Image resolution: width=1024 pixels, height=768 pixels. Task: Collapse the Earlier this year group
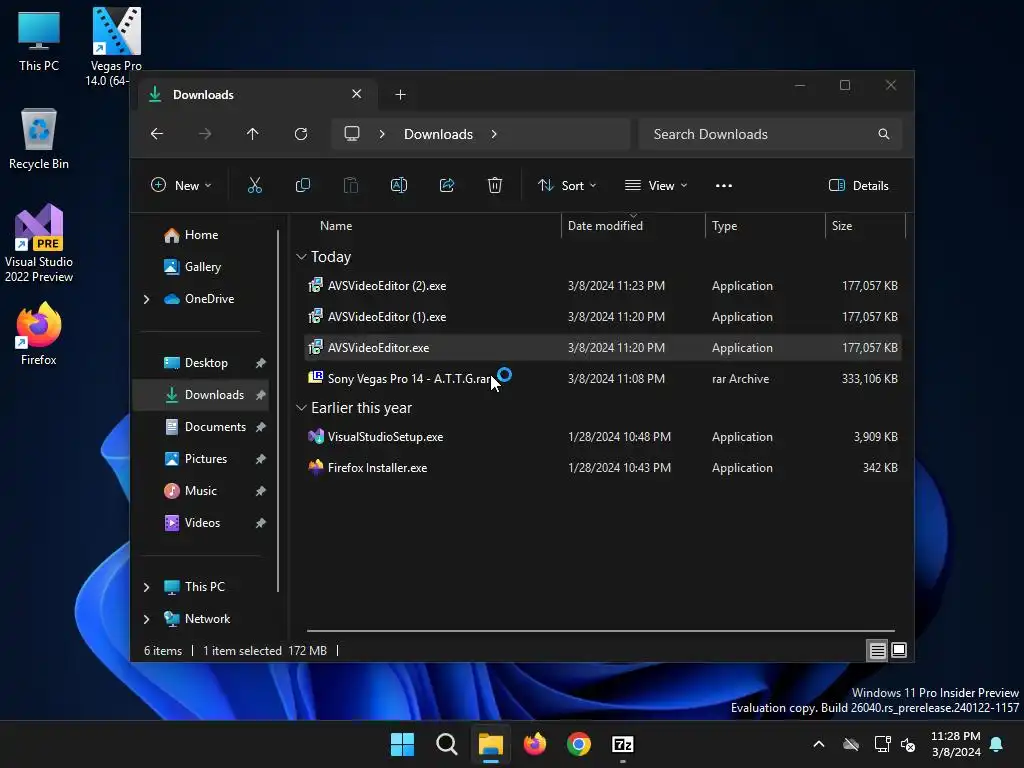[x=301, y=408]
